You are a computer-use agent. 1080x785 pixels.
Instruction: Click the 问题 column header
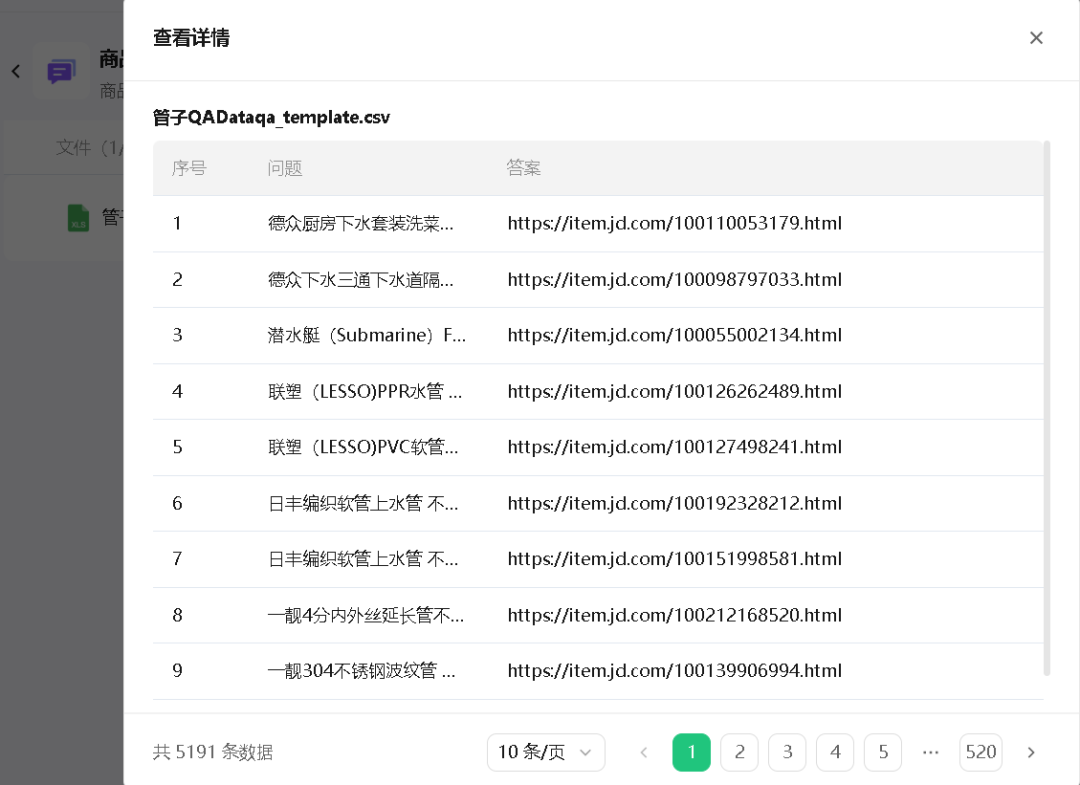click(285, 168)
